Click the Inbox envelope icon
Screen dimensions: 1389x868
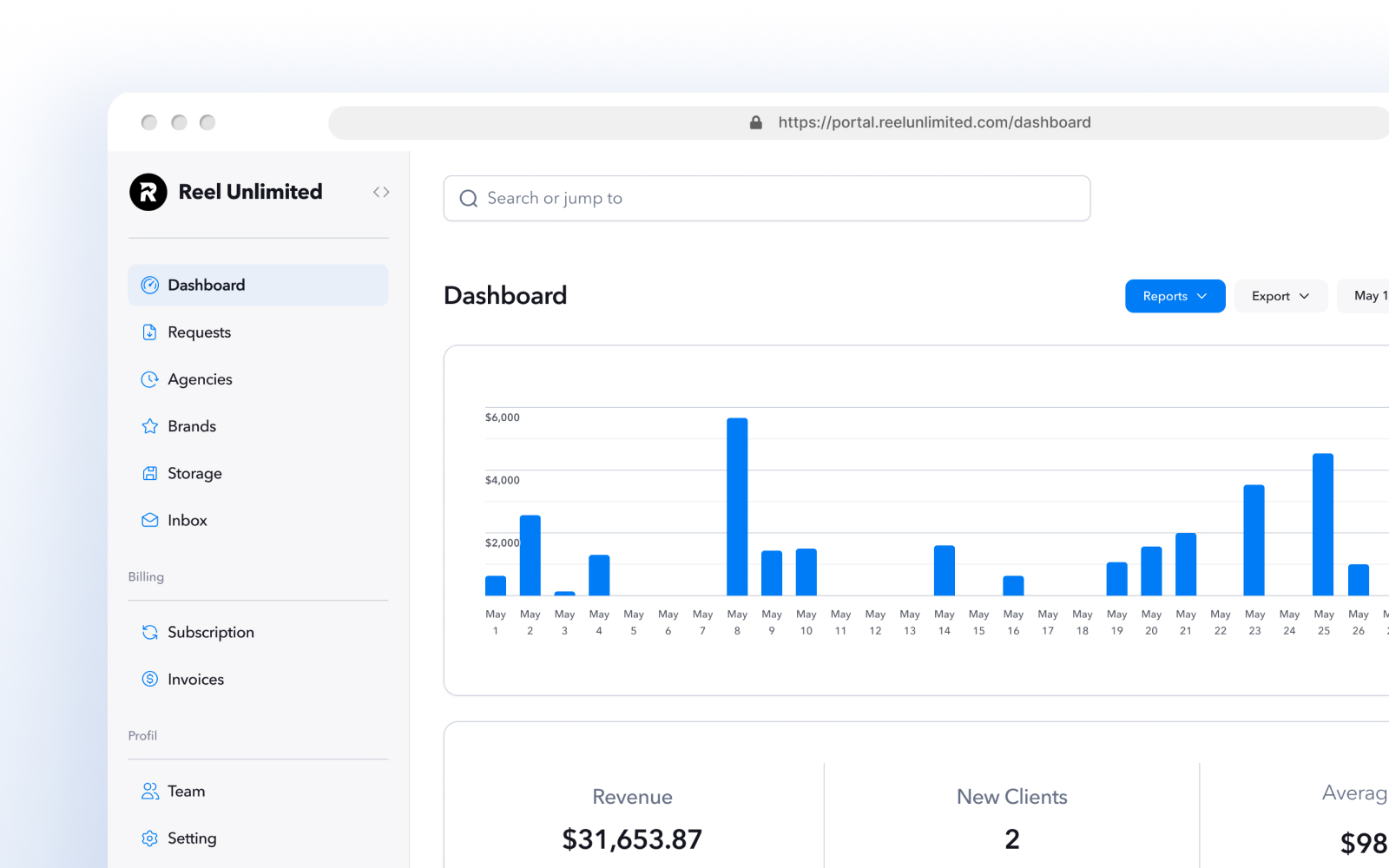[x=150, y=520]
